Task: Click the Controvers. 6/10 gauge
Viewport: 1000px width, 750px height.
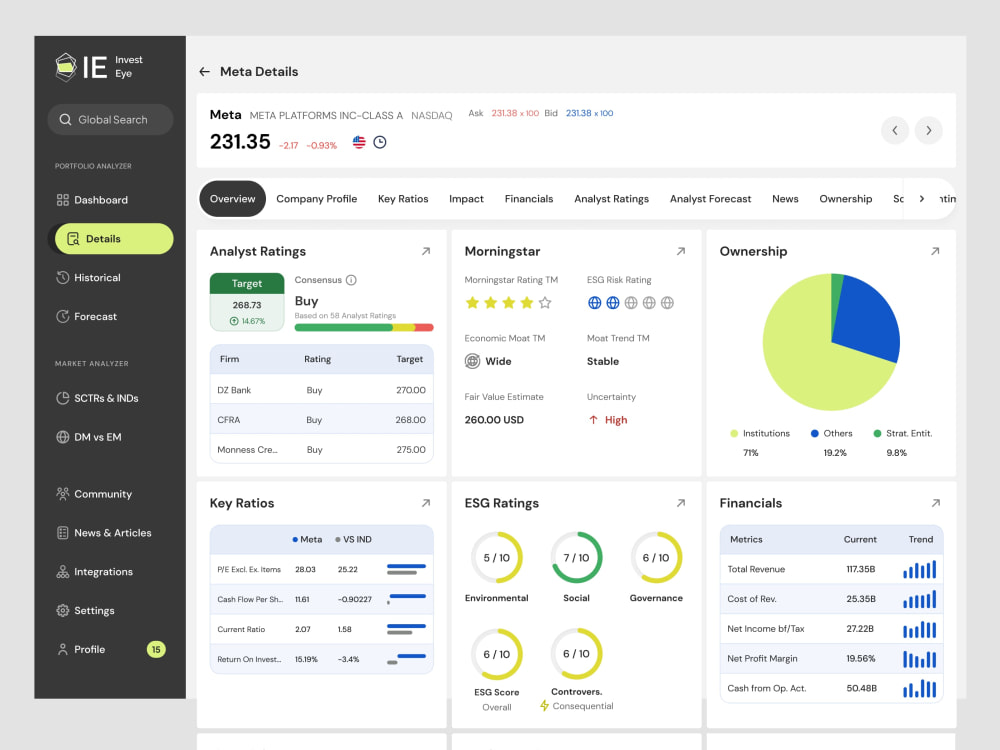Action: click(577, 654)
